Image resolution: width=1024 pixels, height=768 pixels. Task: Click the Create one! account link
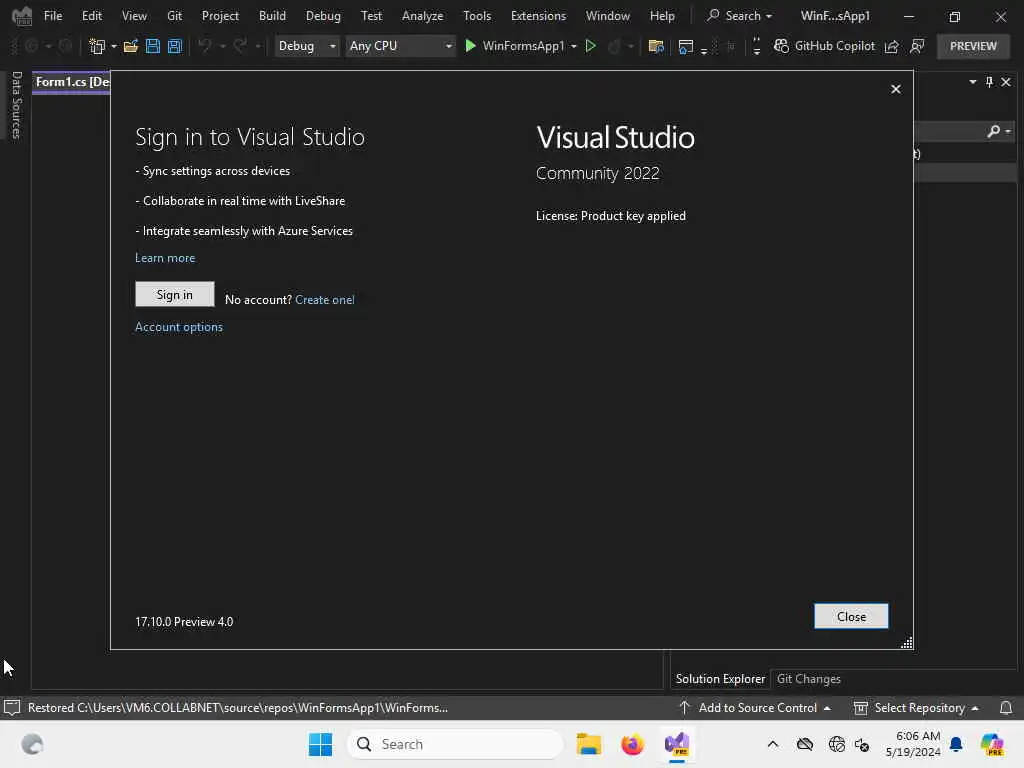[325, 300]
